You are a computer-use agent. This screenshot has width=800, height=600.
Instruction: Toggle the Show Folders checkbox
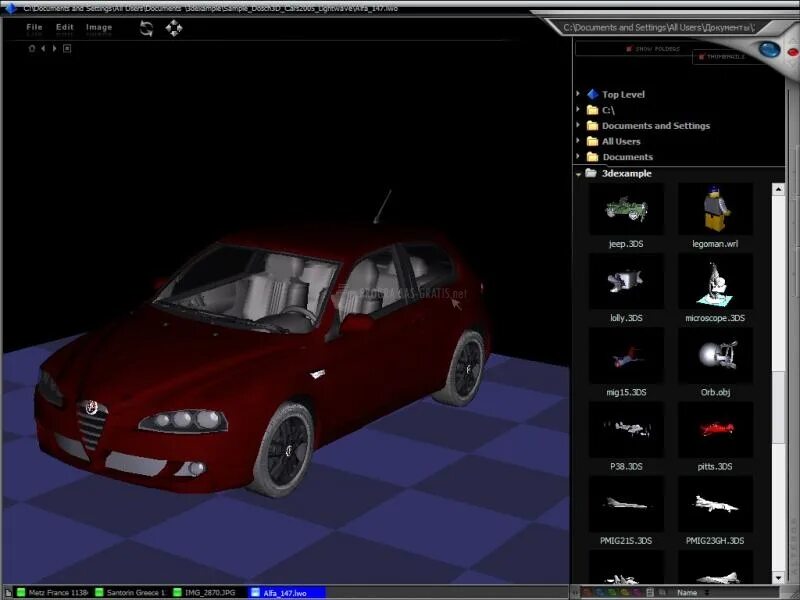tap(629, 49)
